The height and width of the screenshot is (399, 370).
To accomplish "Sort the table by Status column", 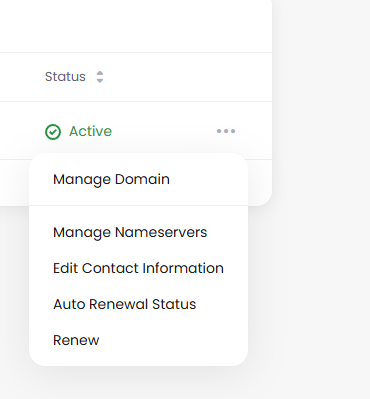I will coord(100,77).
